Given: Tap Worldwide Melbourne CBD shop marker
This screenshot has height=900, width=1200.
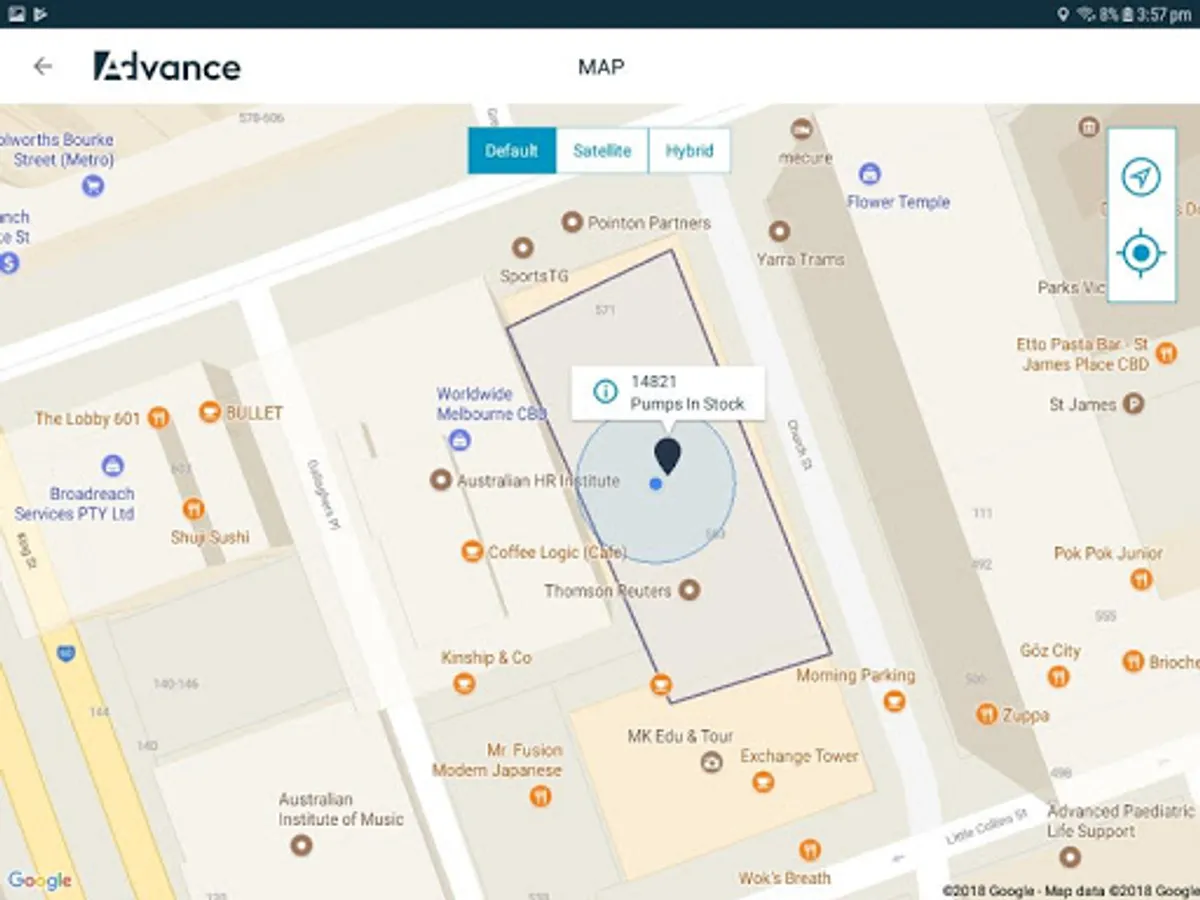Looking at the screenshot, I should pyautogui.click(x=459, y=438).
